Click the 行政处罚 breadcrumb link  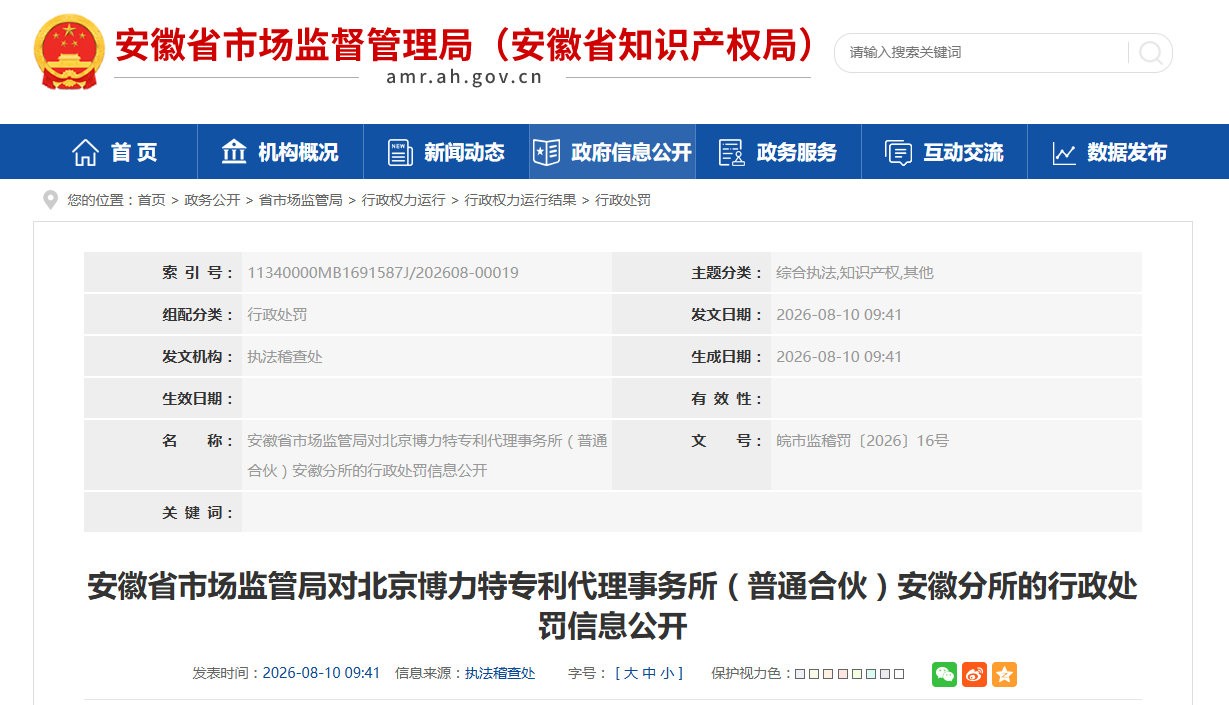tap(623, 200)
